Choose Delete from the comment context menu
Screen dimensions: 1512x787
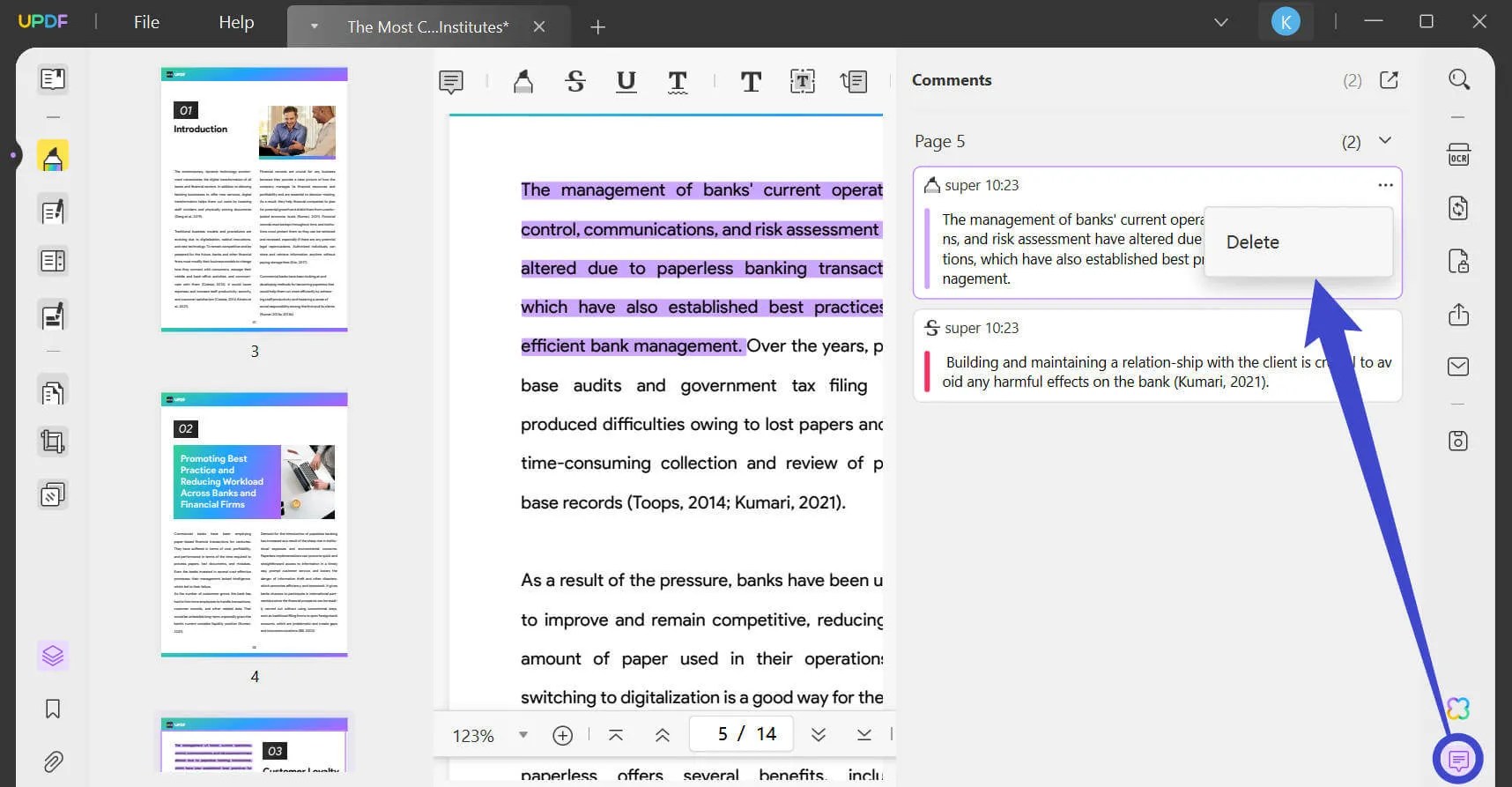click(x=1298, y=242)
